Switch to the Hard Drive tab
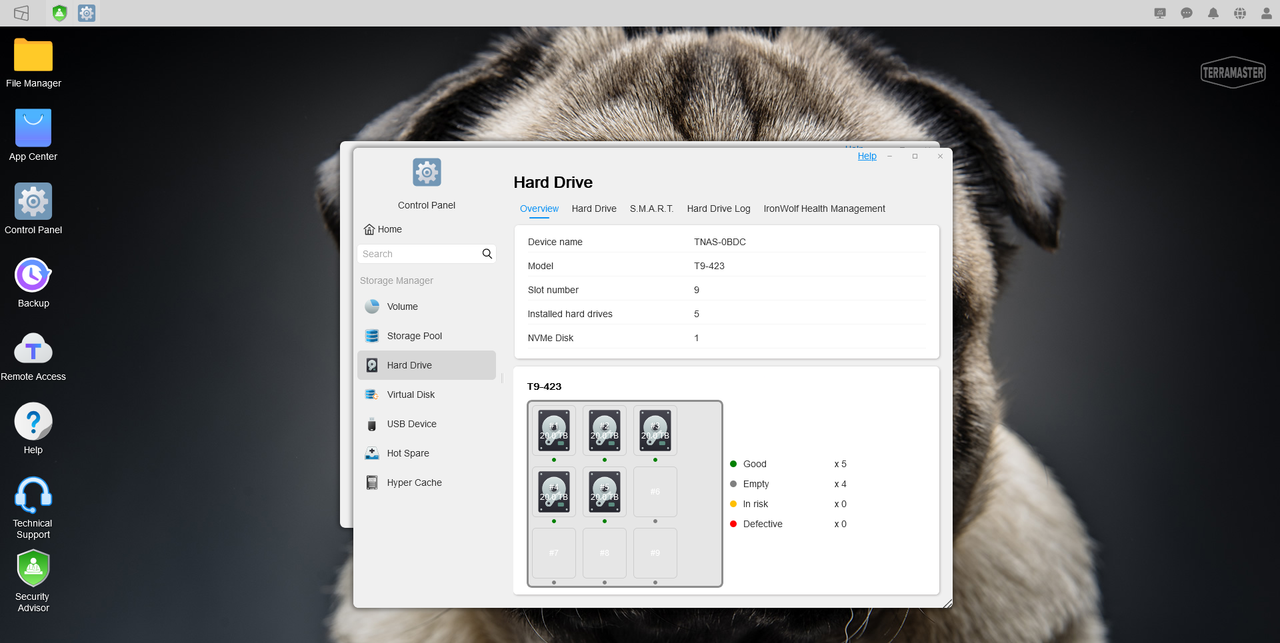 594,209
